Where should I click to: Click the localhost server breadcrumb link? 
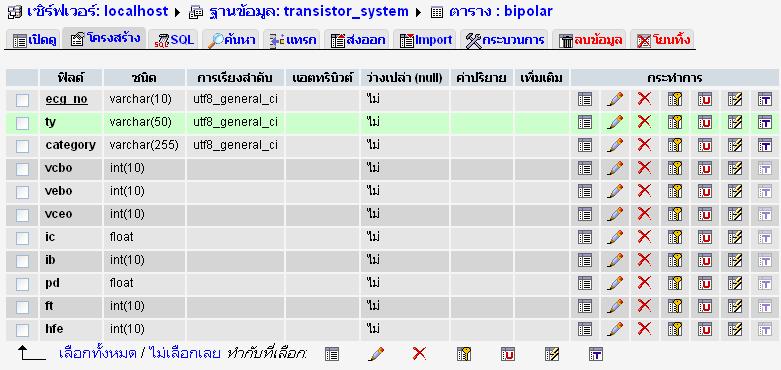click(136, 11)
